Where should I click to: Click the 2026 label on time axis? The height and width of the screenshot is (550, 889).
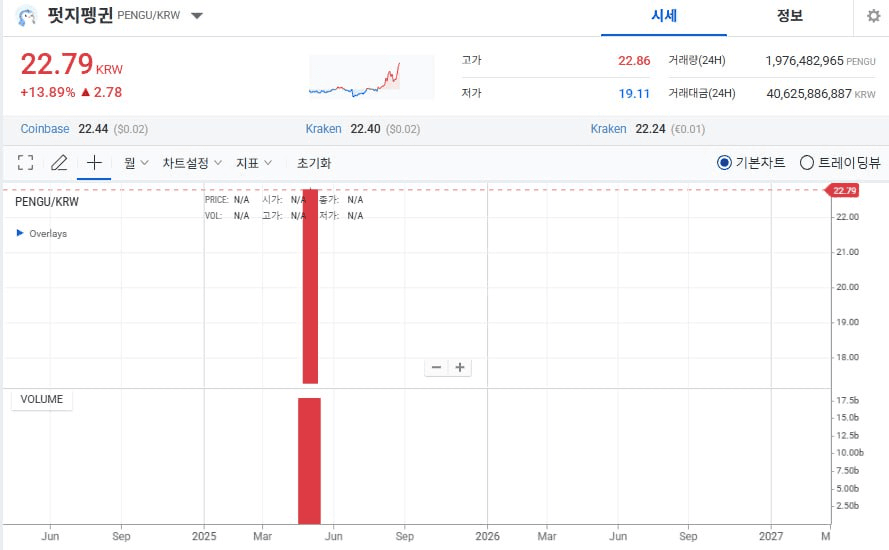(487, 536)
